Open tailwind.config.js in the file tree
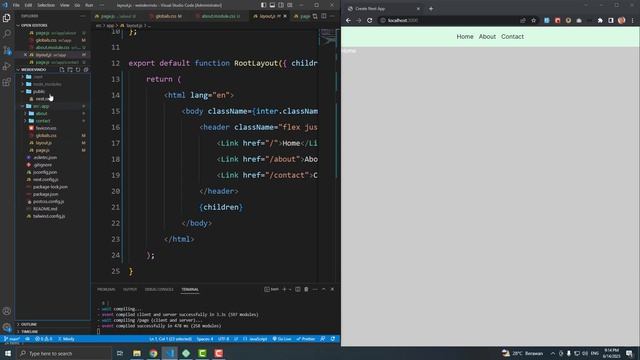 pyautogui.click(x=49, y=216)
